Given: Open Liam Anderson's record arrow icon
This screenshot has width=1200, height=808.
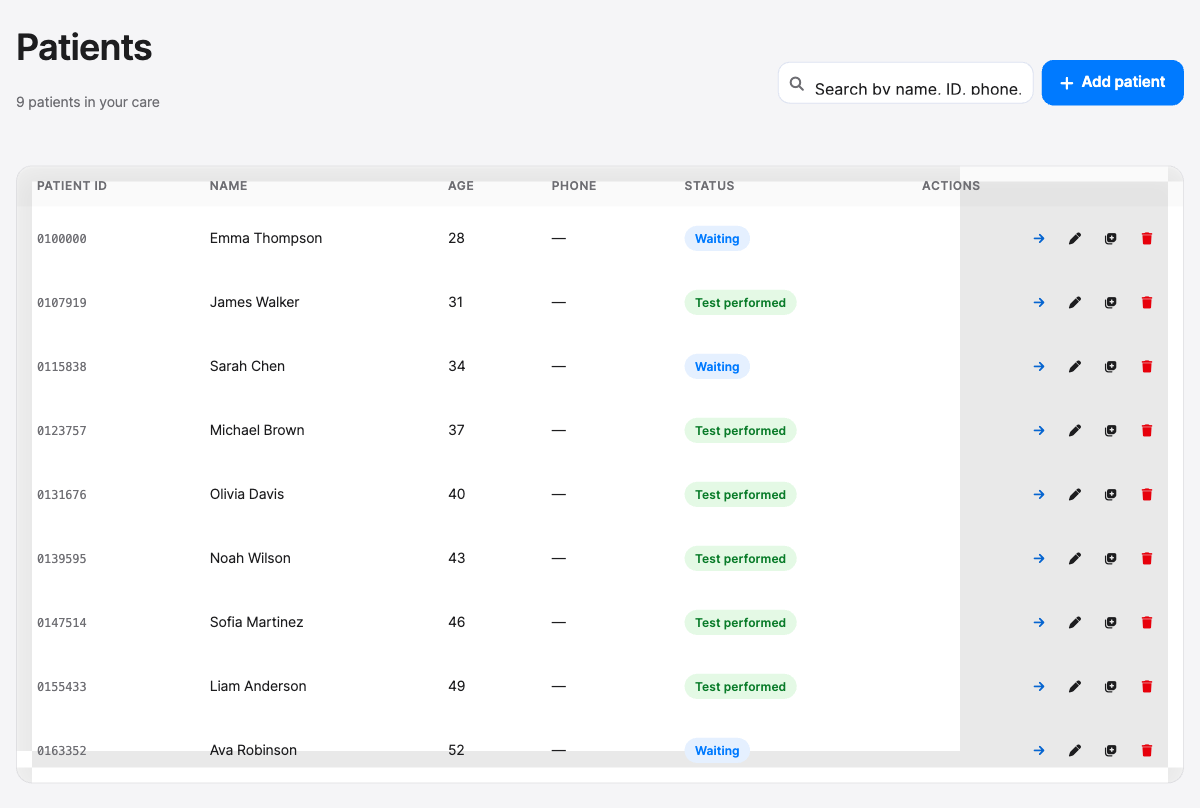Looking at the screenshot, I should 1039,687.
